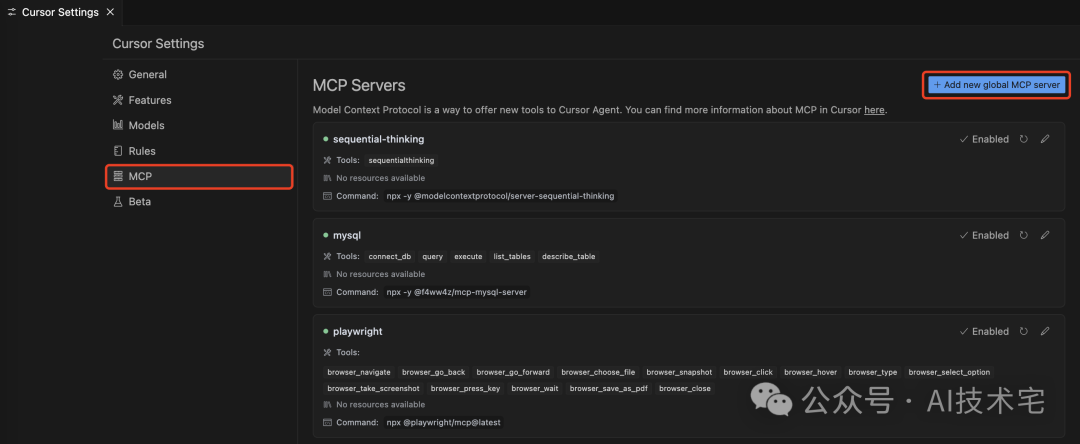The width and height of the screenshot is (1080, 444).
Task: Click the green status dot of sequential-thinking
Action: coord(326,139)
